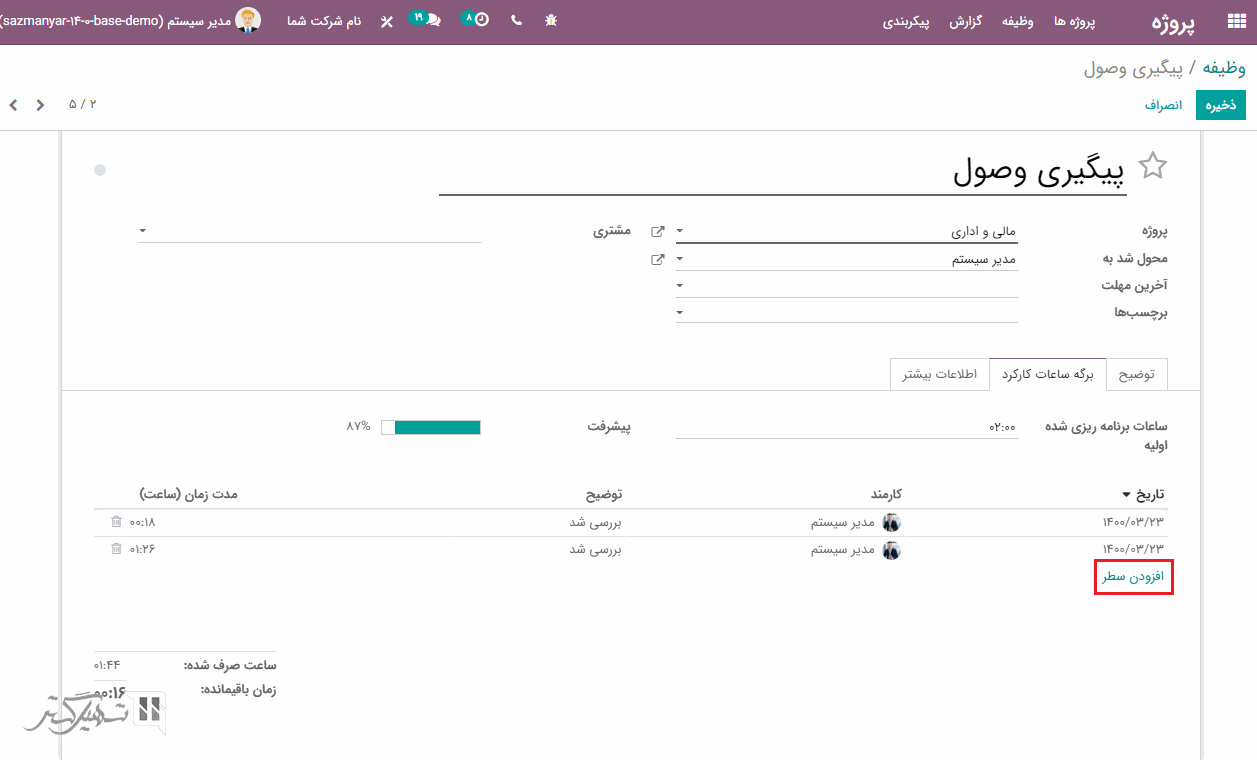Delete the 01:26 timesheet row
Viewport: 1257px width, 760px height.
[x=116, y=549]
